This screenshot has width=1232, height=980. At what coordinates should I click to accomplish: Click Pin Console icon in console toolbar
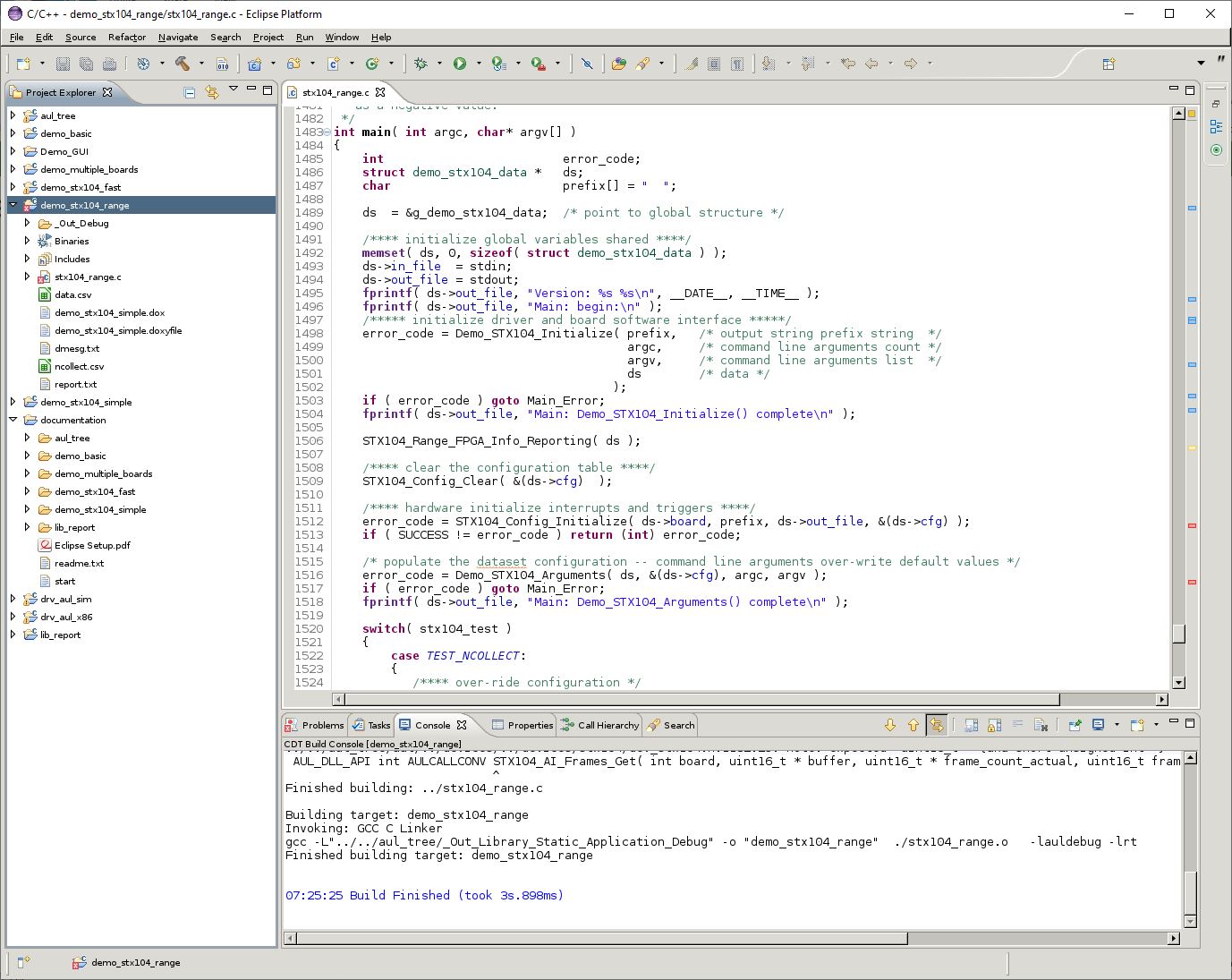tap(1075, 725)
